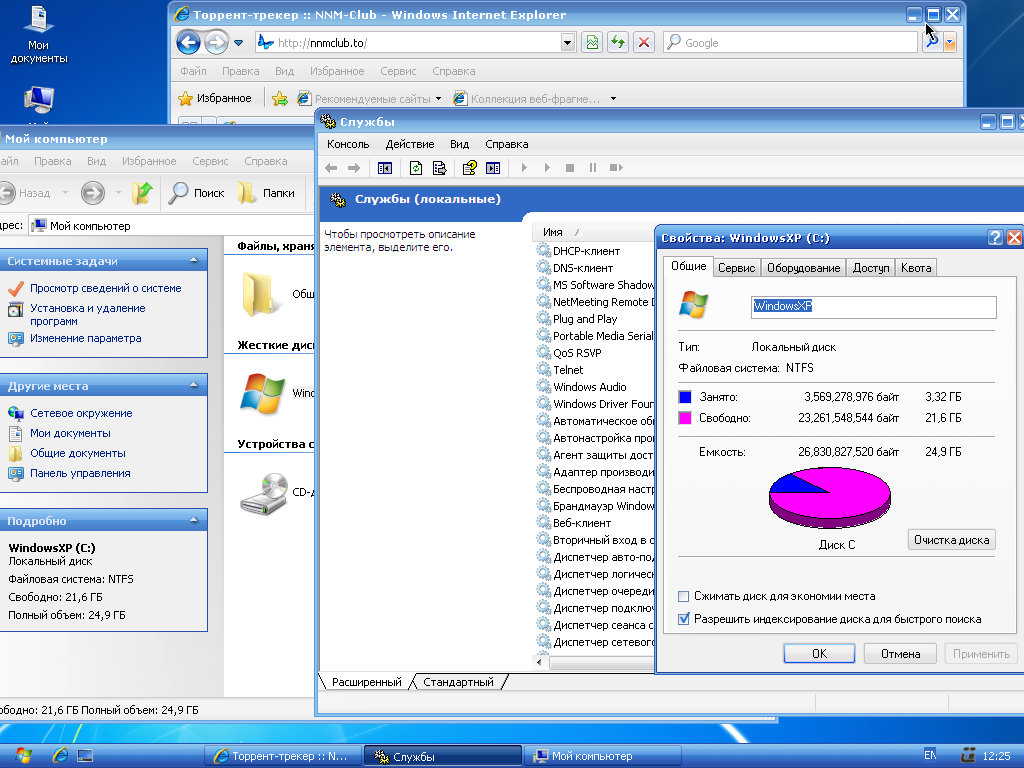
Task: Collapse the Системные задачи panel
Action: [193, 261]
